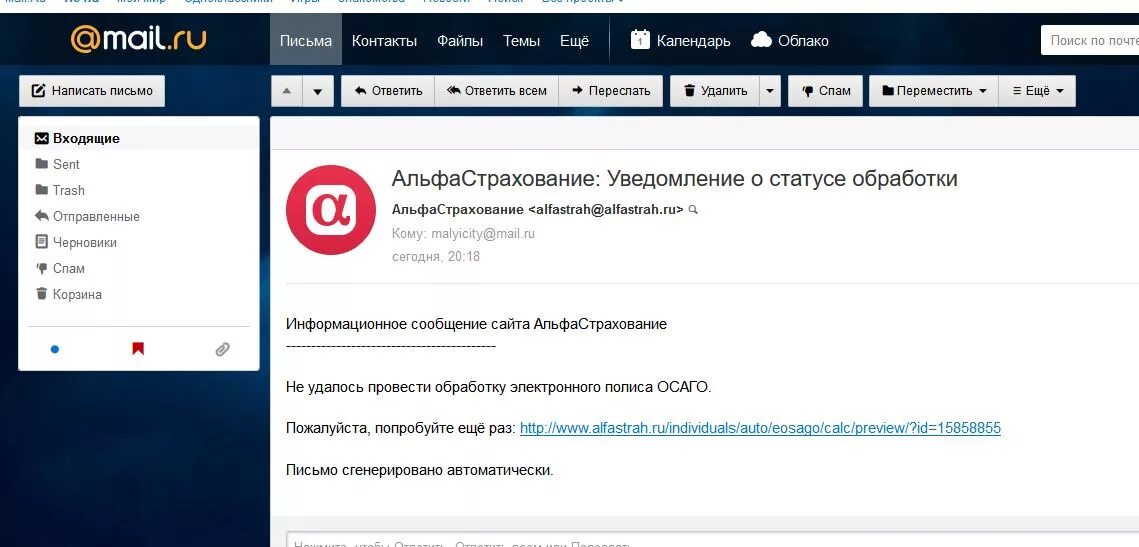Filter unread with blue dot icon

[x=54, y=349]
